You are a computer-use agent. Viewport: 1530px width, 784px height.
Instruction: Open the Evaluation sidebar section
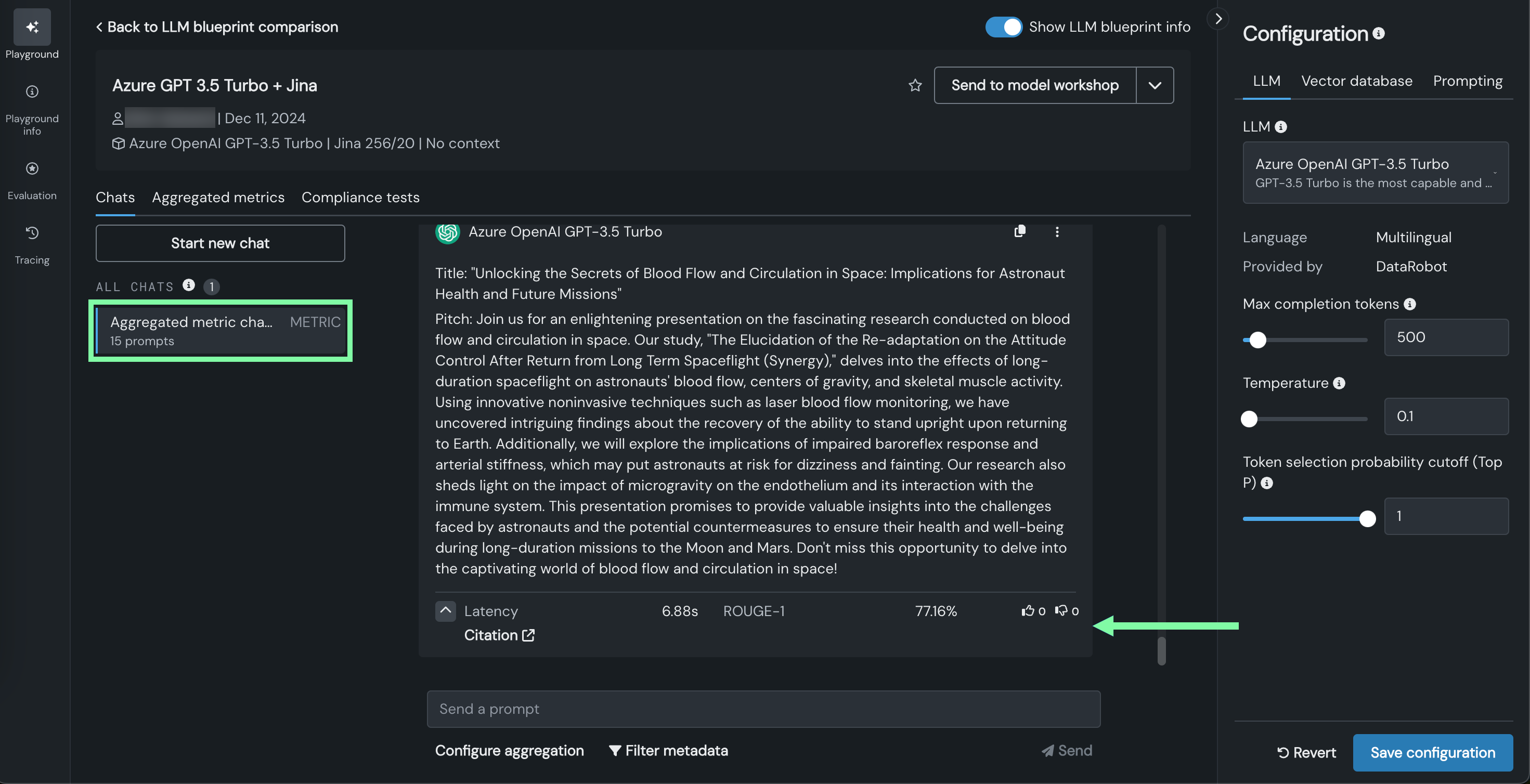pos(32,168)
